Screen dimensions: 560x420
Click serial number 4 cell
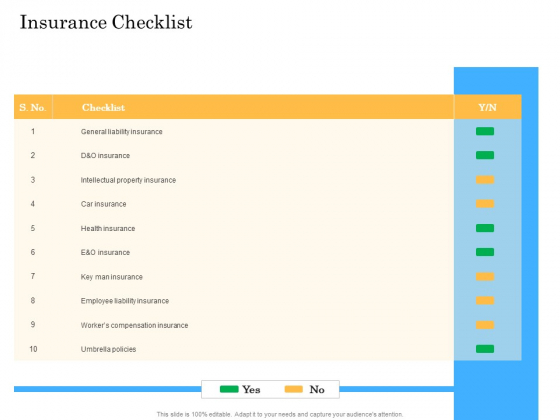pos(33,204)
